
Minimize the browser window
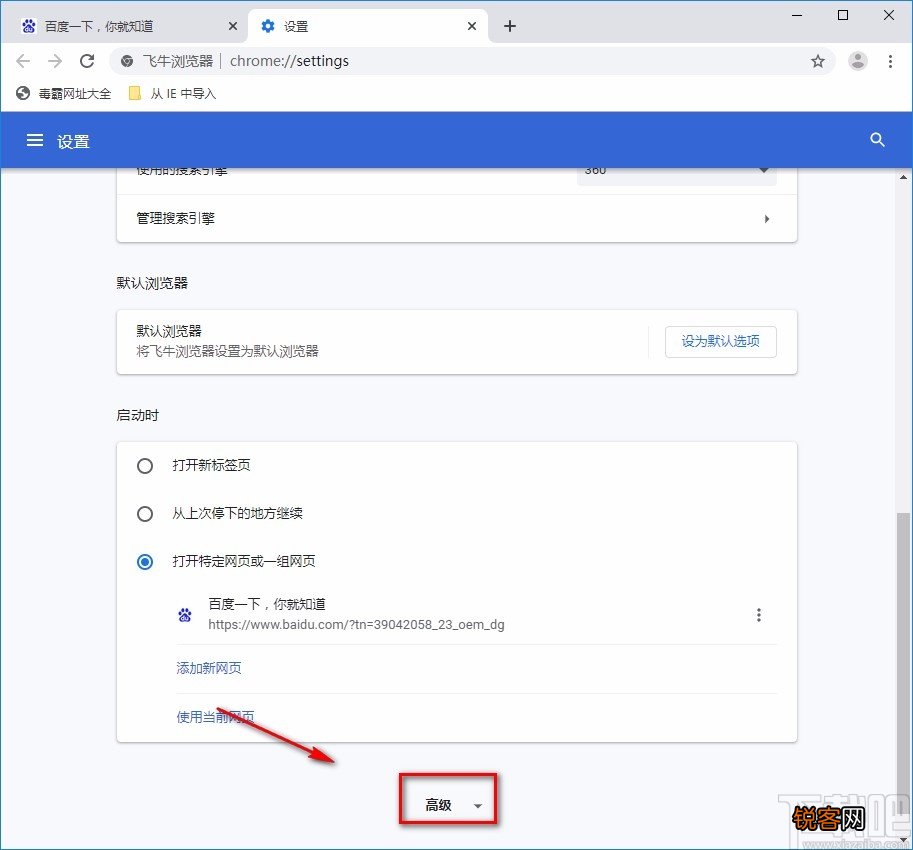(x=797, y=15)
